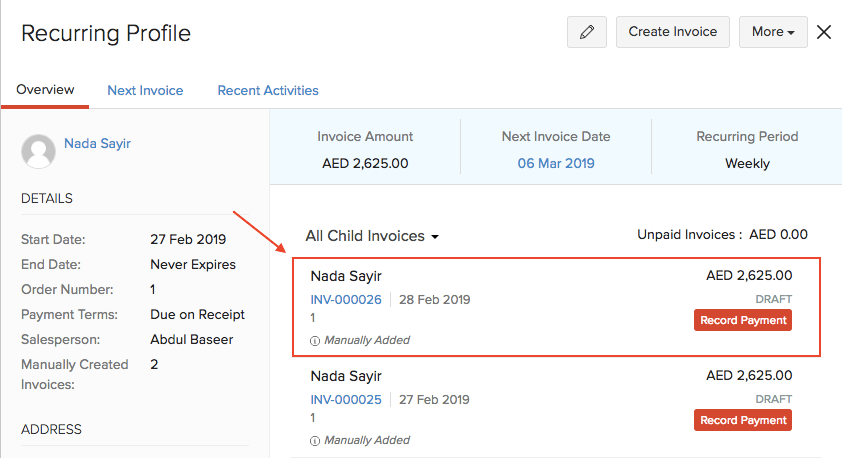Expand the All Child Invoices filter
Viewport: 842px width, 458px height.
[372, 236]
